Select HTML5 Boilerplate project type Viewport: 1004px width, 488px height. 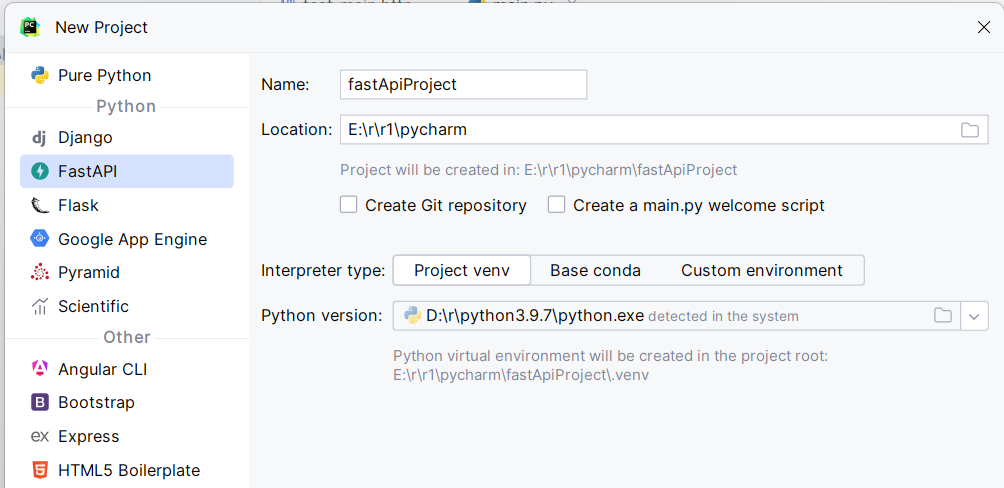(x=127, y=471)
